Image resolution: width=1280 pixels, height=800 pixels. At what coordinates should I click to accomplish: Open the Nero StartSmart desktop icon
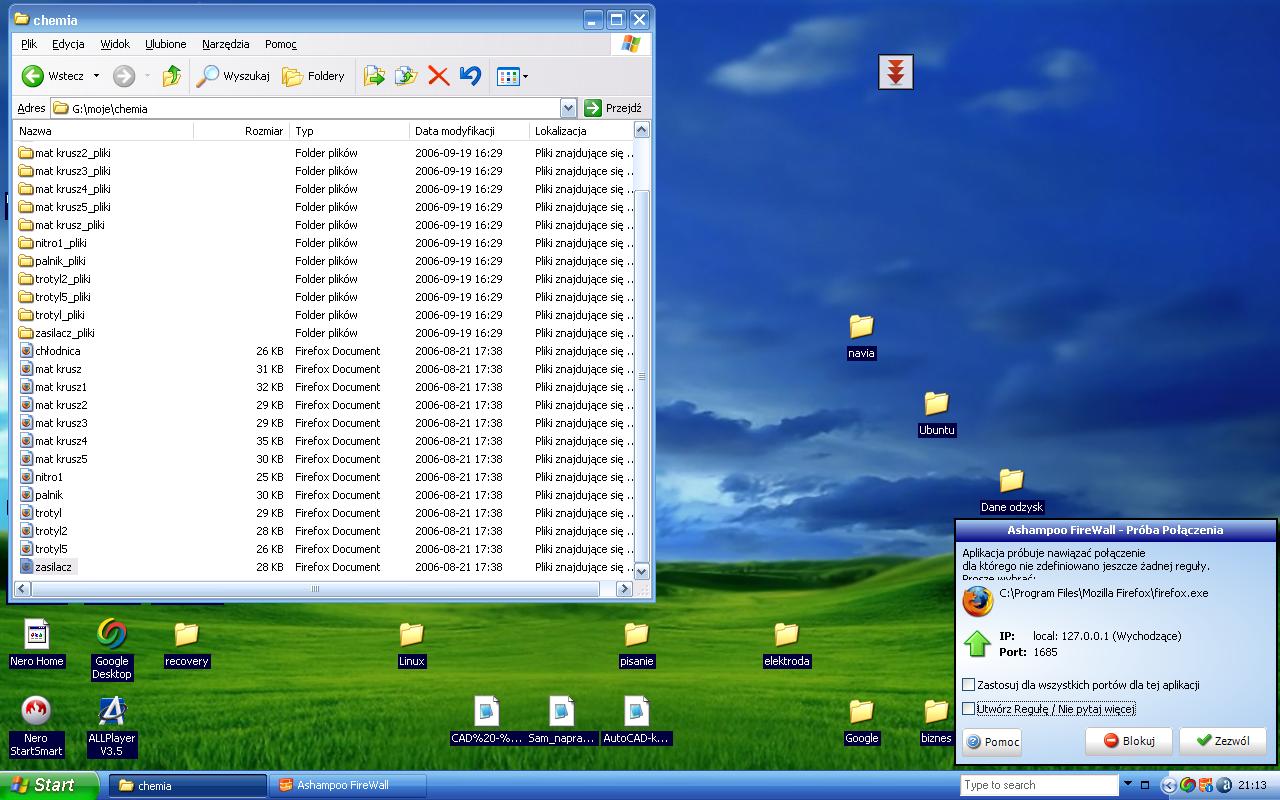tap(36, 726)
